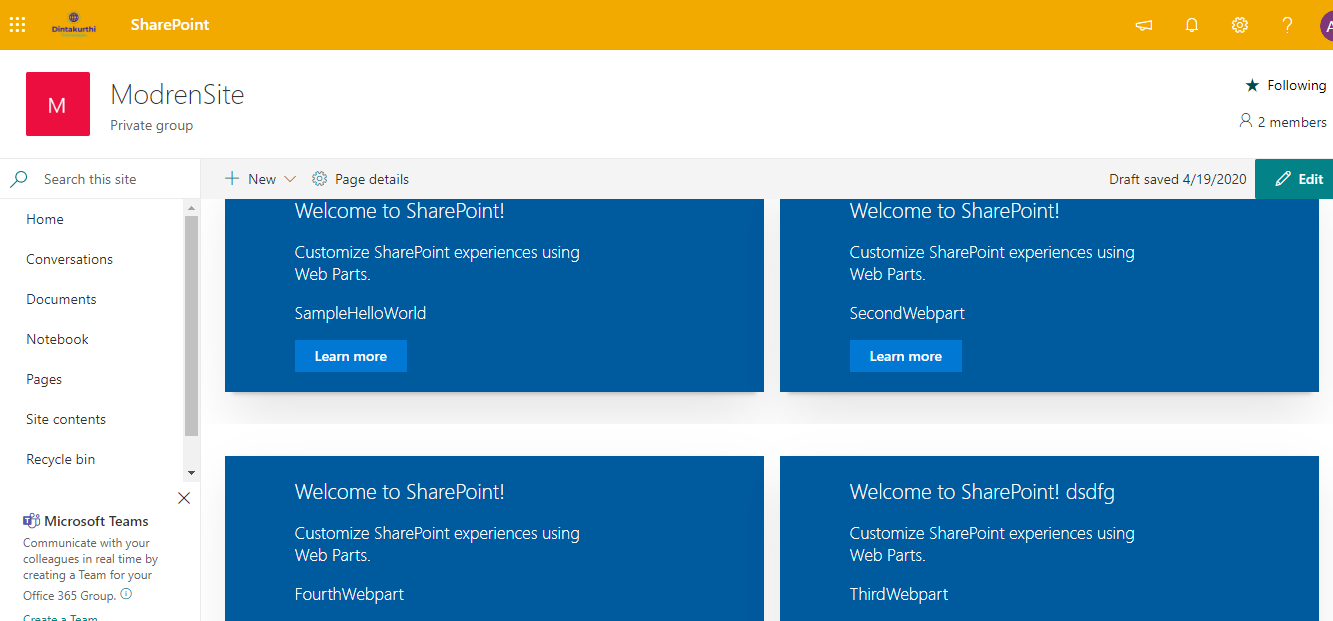Click the info icon next to Office 365 Group
The height and width of the screenshot is (621, 1333).
tap(126, 594)
